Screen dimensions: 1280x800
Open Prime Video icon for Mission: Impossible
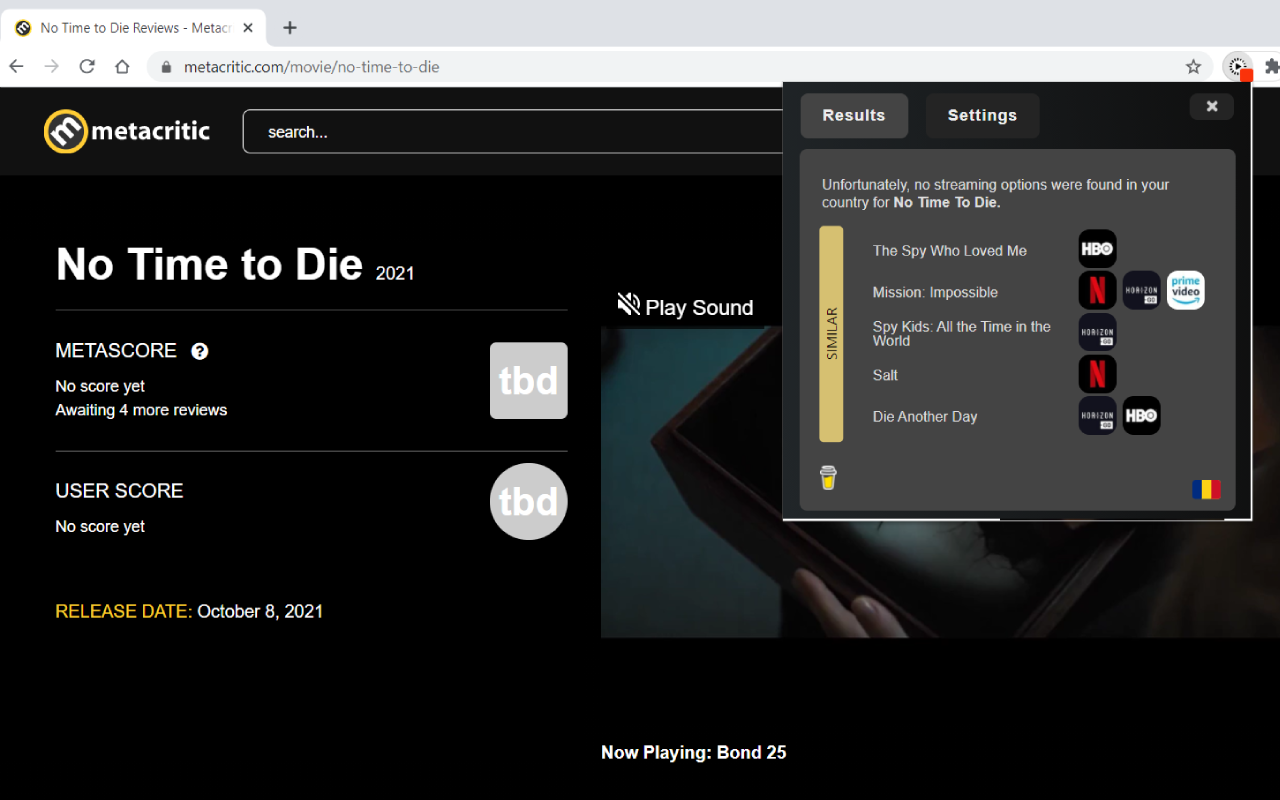pos(1185,290)
